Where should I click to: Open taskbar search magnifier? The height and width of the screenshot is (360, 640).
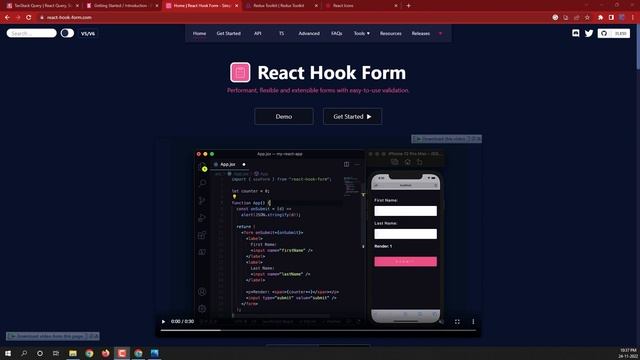tap(24, 353)
